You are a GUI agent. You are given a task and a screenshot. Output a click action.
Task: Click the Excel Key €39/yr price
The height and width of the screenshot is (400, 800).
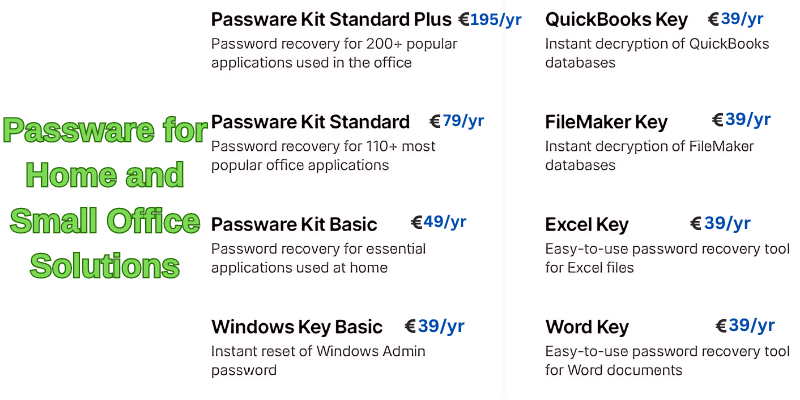pos(720,223)
